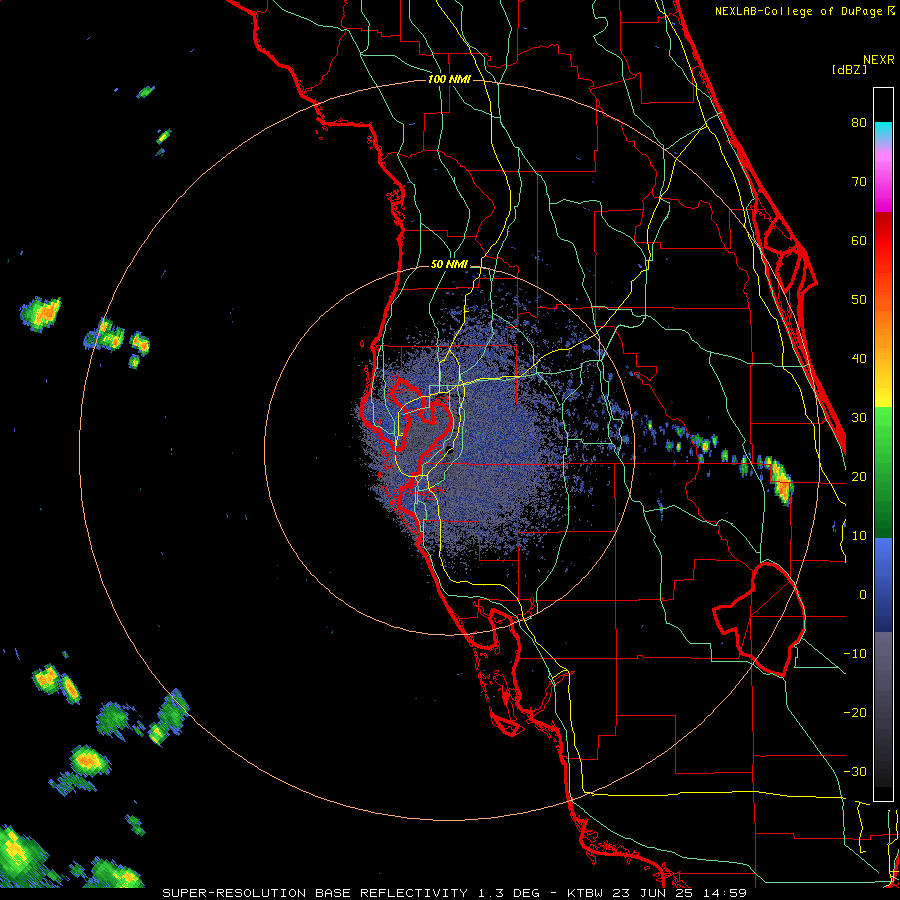Select the 70 value on the dBZ scale
This screenshot has width=900, height=900.
click(x=859, y=181)
